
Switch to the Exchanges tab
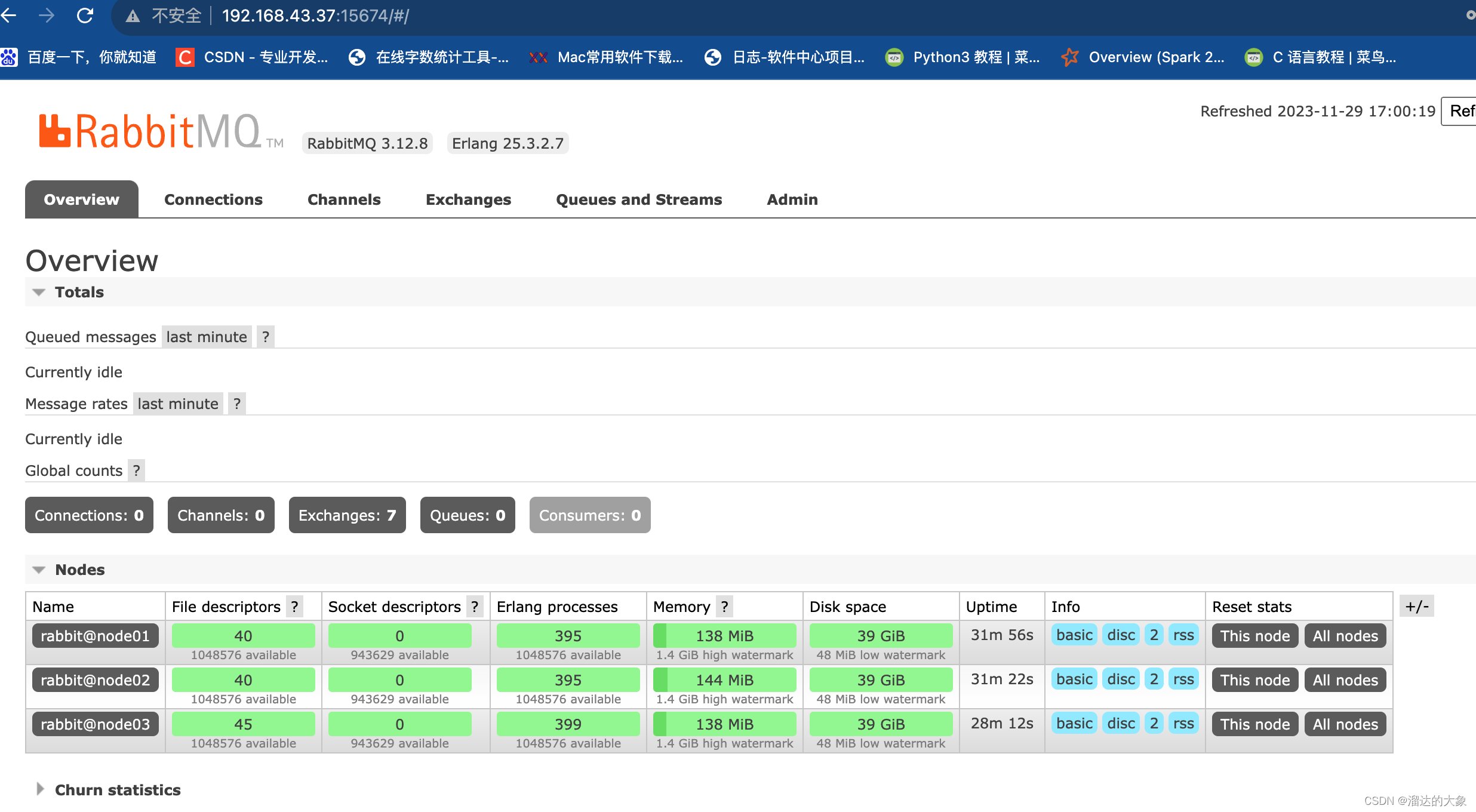(469, 199)
